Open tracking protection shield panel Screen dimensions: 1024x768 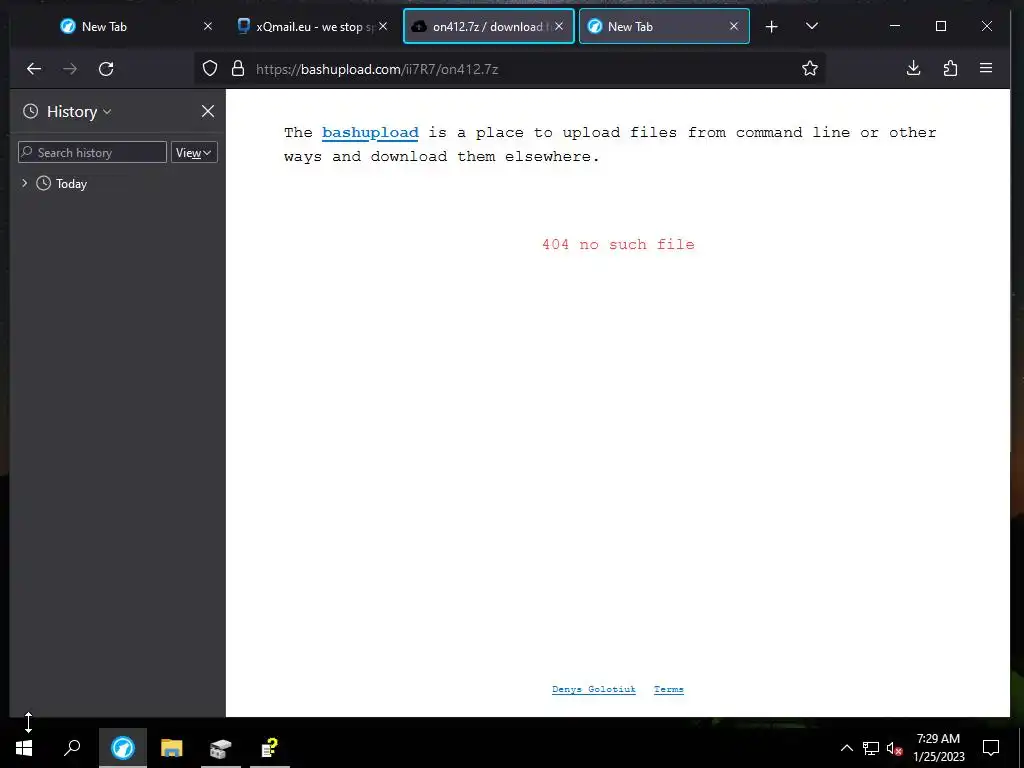pos(210,69)
